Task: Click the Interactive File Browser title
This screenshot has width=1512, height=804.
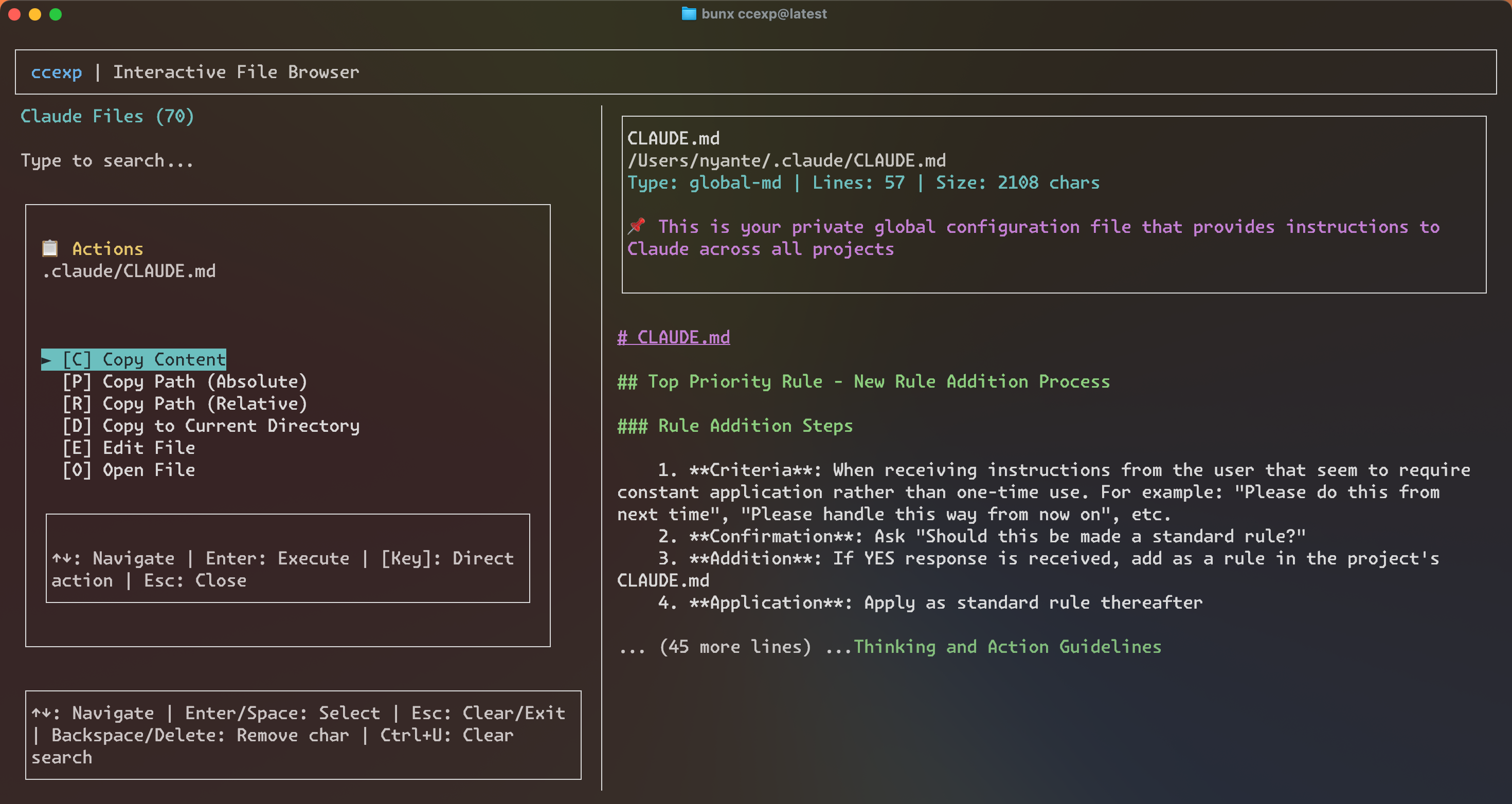Action: click(x=236, y=71)
